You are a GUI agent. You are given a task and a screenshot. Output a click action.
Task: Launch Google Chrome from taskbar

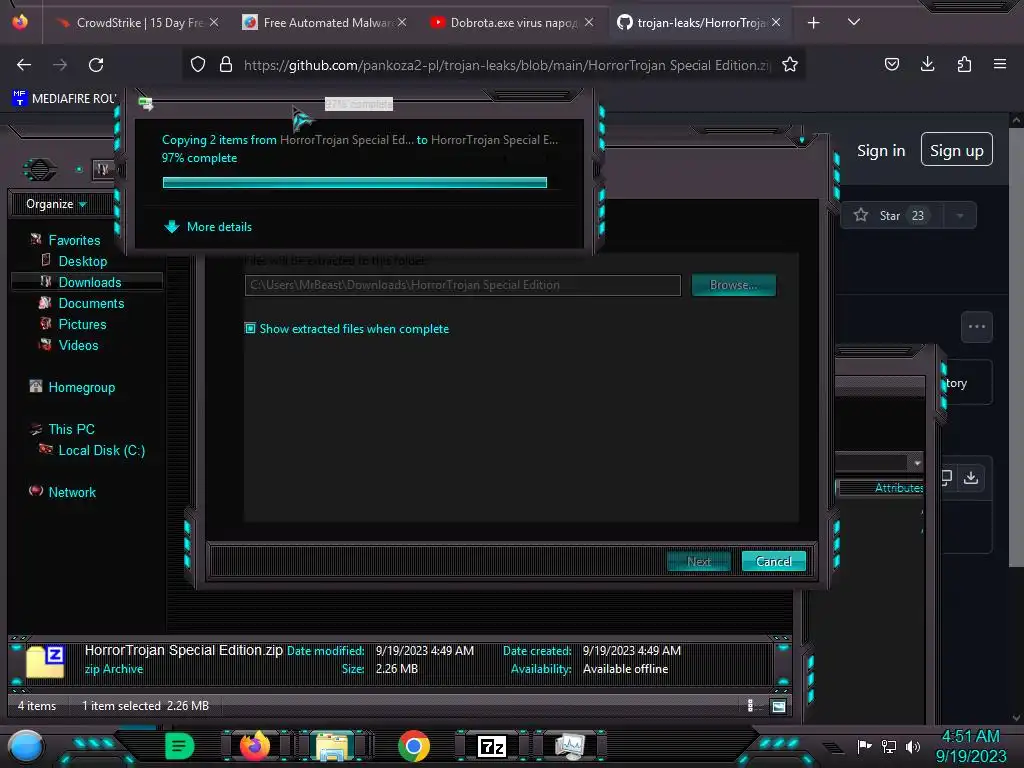[x=413, y=746]
